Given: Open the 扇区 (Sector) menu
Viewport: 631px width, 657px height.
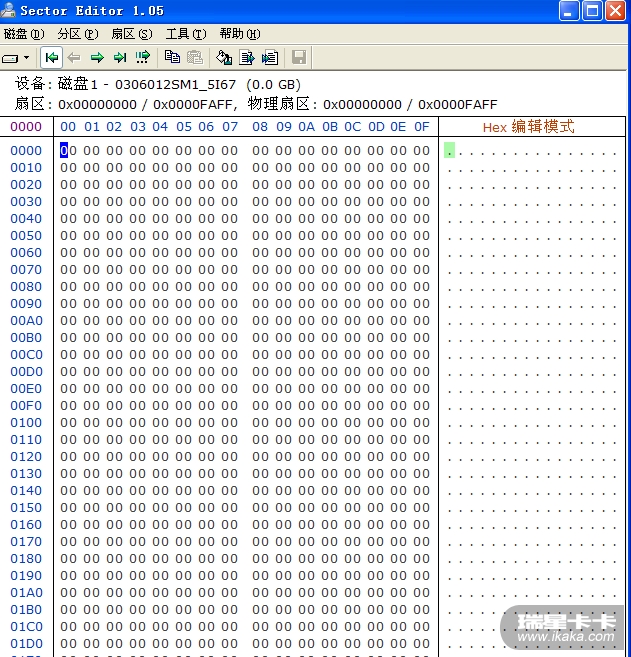Looking at the screenshot, I should (131, 34).
